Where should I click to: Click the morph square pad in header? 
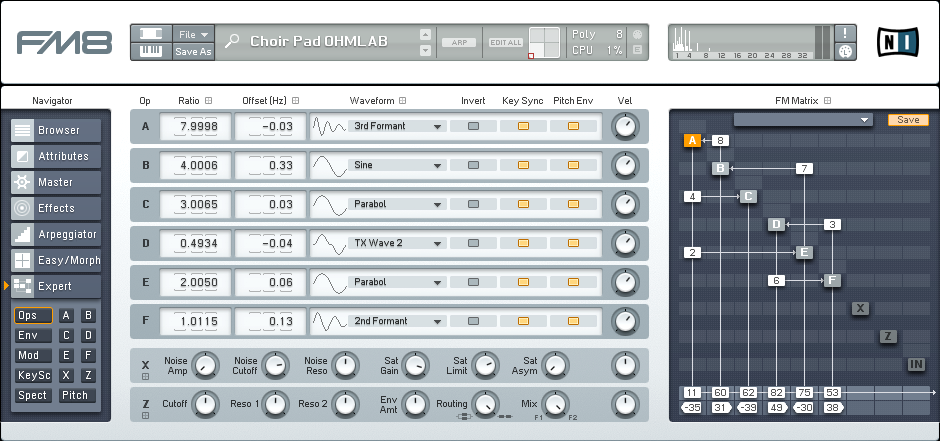pyautogui.click(x=544, y=43)
